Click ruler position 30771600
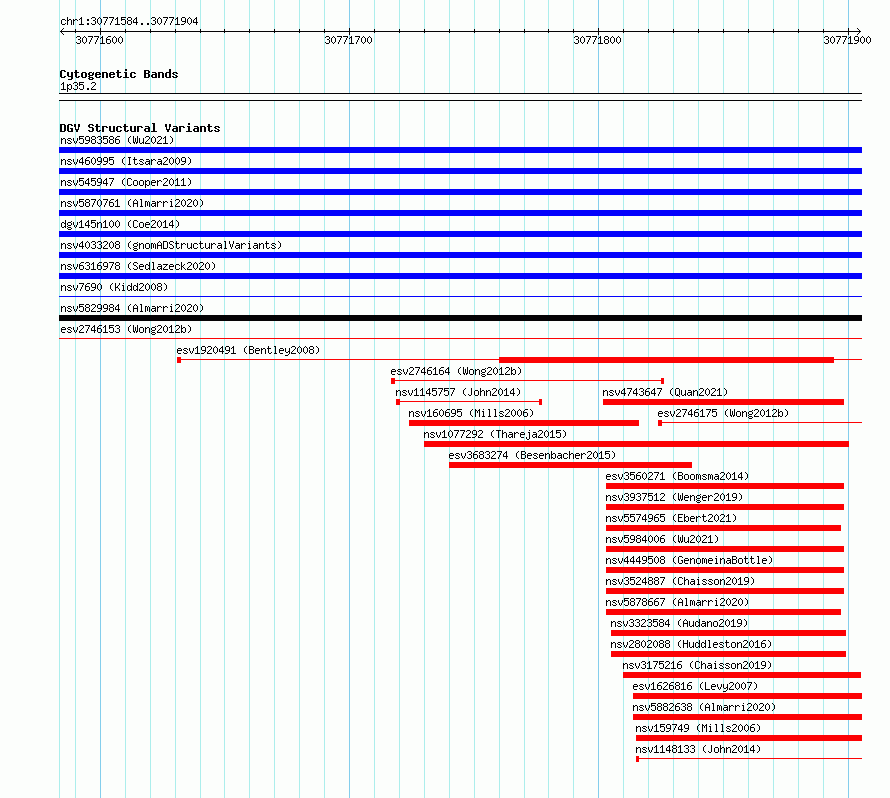Image resolution: width=890 pixels, height=798 pixels. point(99,40)
